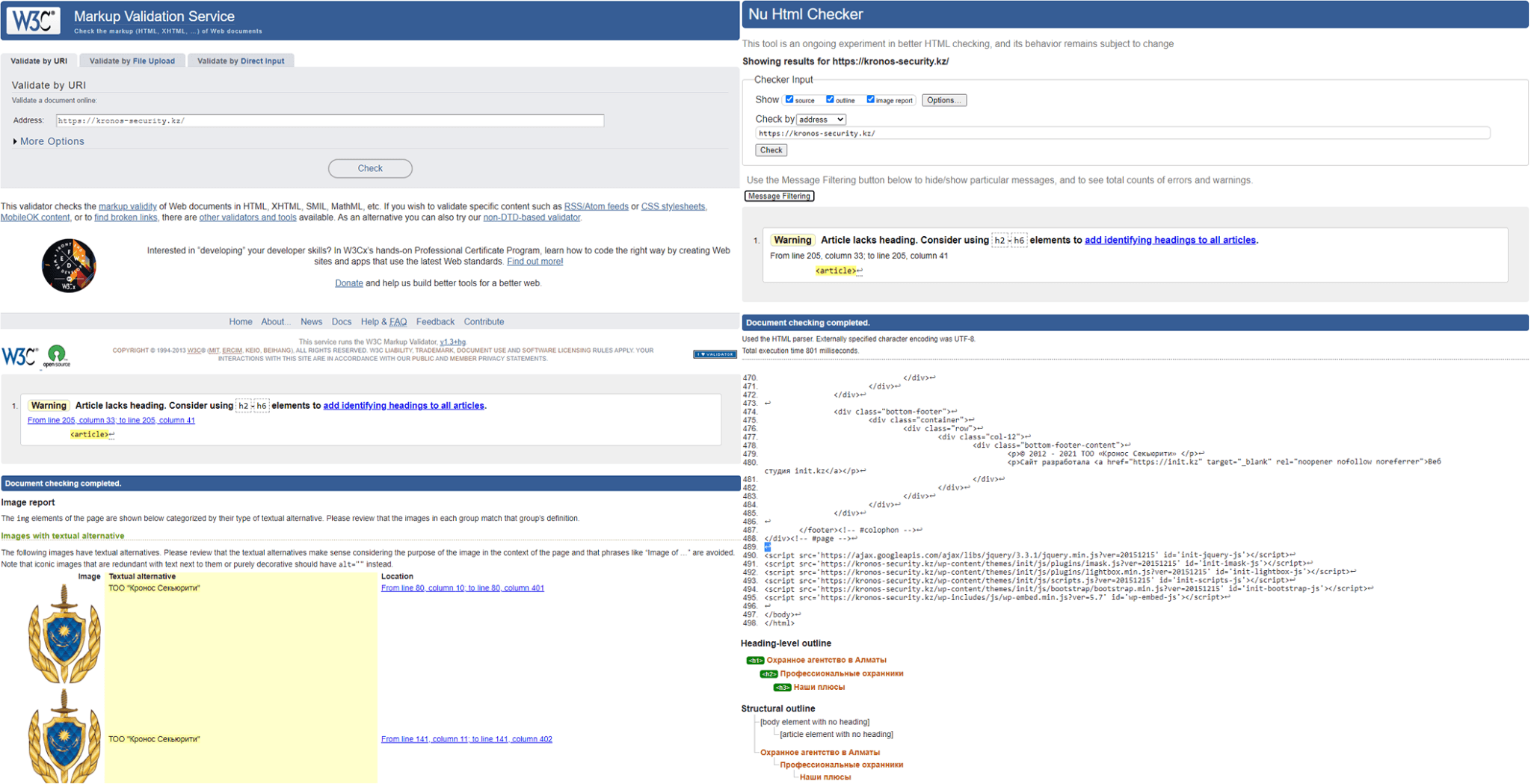Screen dimensions: 1531x784
Task: Open News in the footer menu
Action: pyautogui.click(x=311, y=322)
